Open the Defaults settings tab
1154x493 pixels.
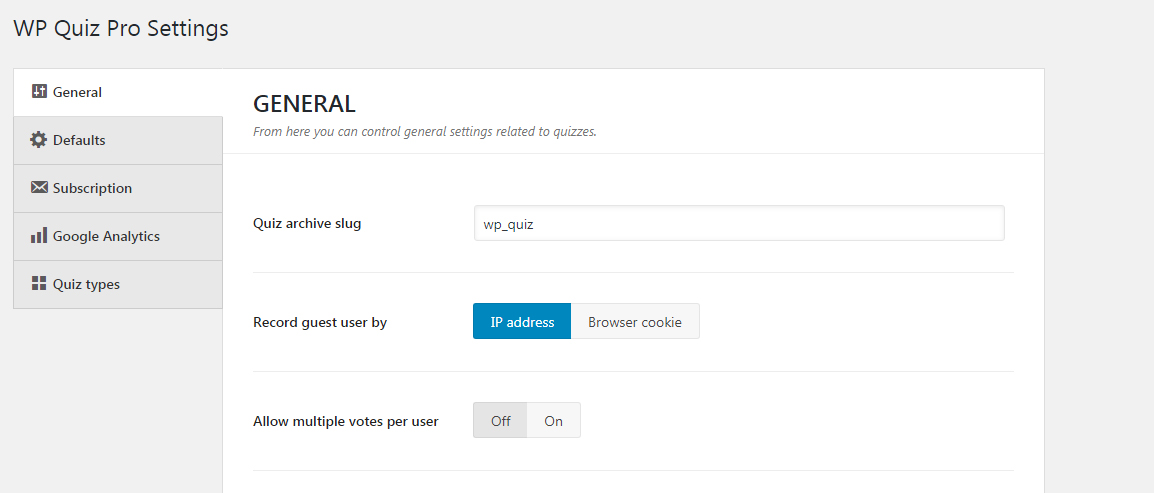(x=118, y=141)
